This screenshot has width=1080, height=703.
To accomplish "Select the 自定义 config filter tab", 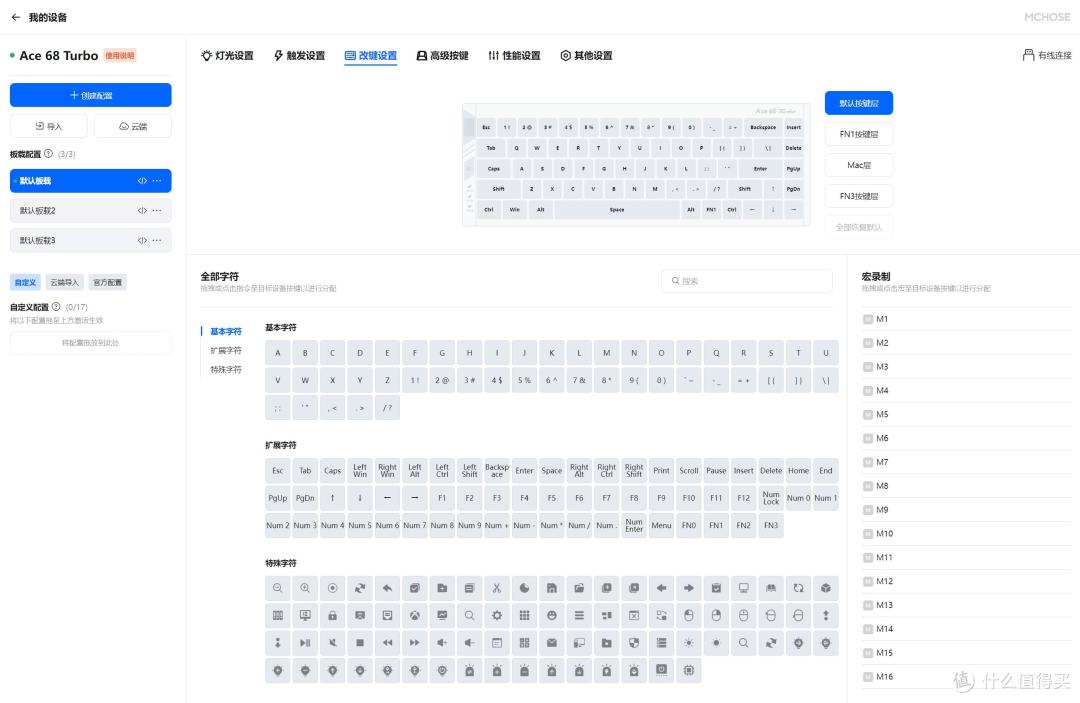I will [x=25, y=282].
